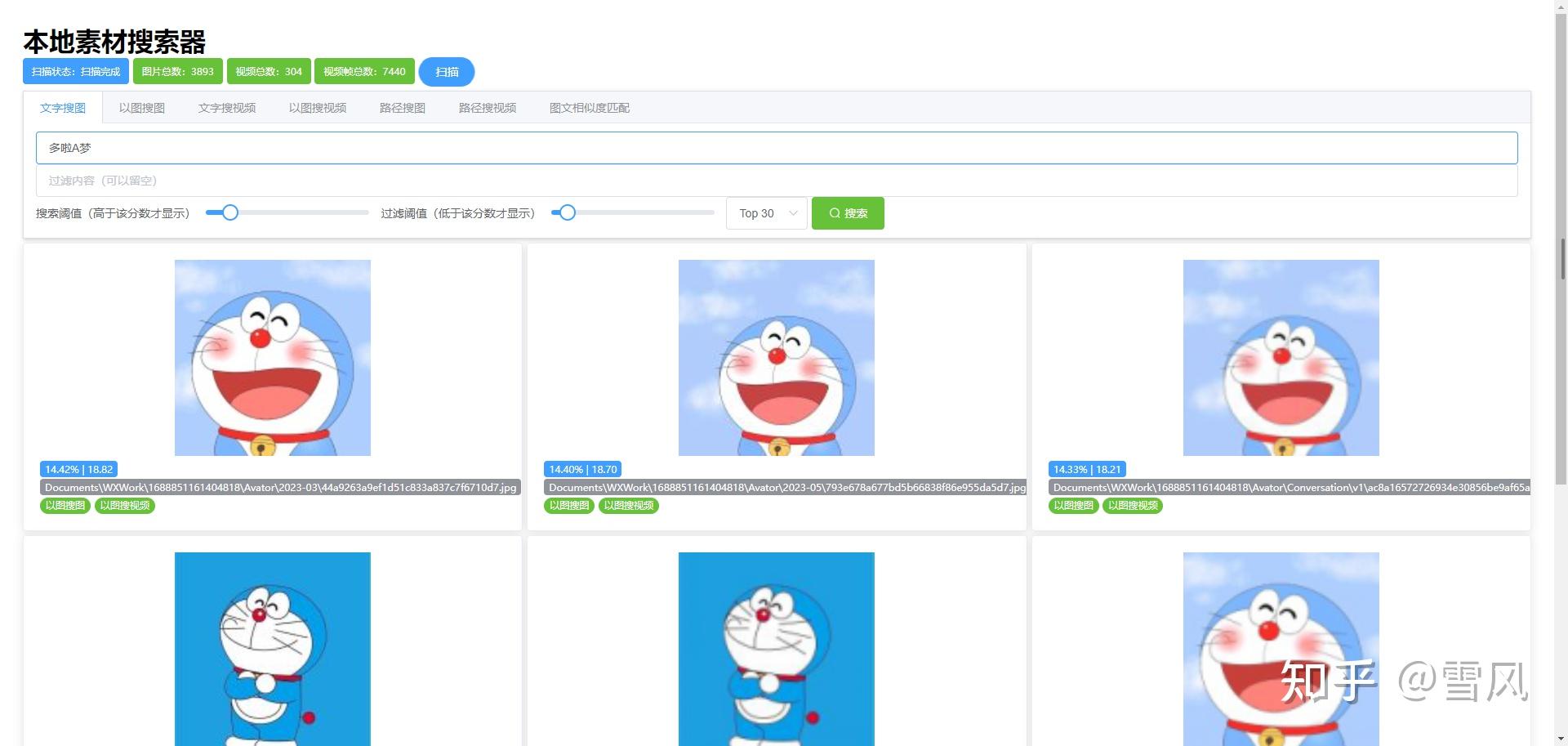Open the Doraemon thumbnail scored 14.42%
This screenshot has height=746, width=1568.
273,358
